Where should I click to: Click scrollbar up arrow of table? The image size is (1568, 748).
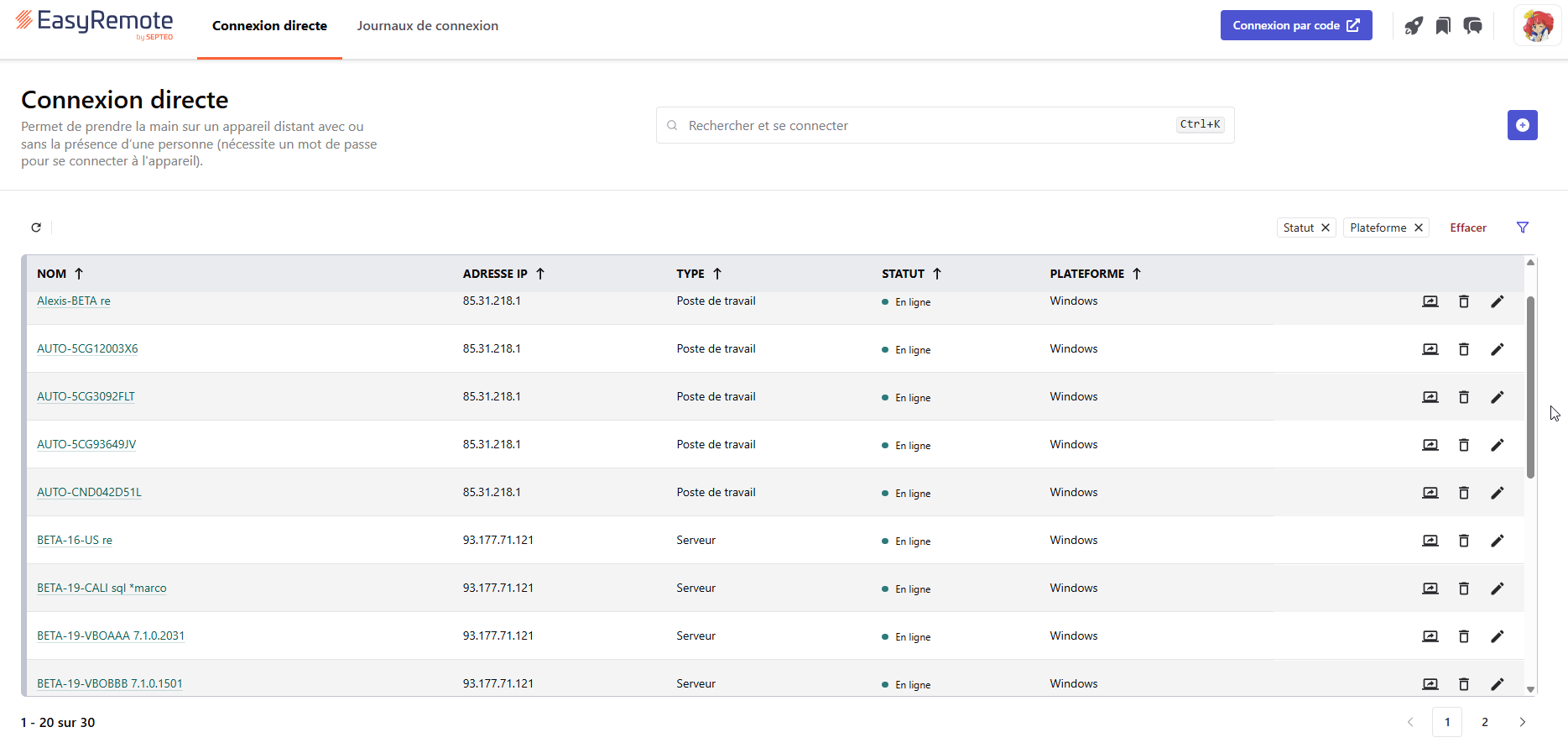click(x=1530, y=263)
